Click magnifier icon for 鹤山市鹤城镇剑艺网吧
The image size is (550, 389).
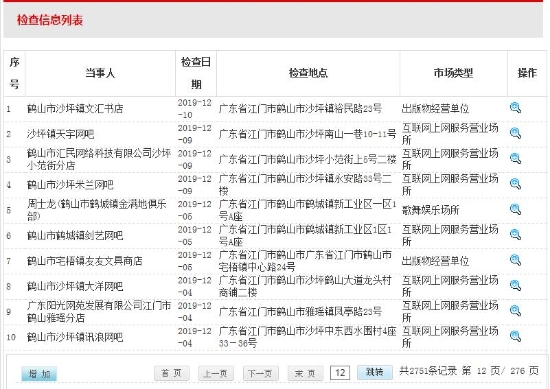pos(515,235)
